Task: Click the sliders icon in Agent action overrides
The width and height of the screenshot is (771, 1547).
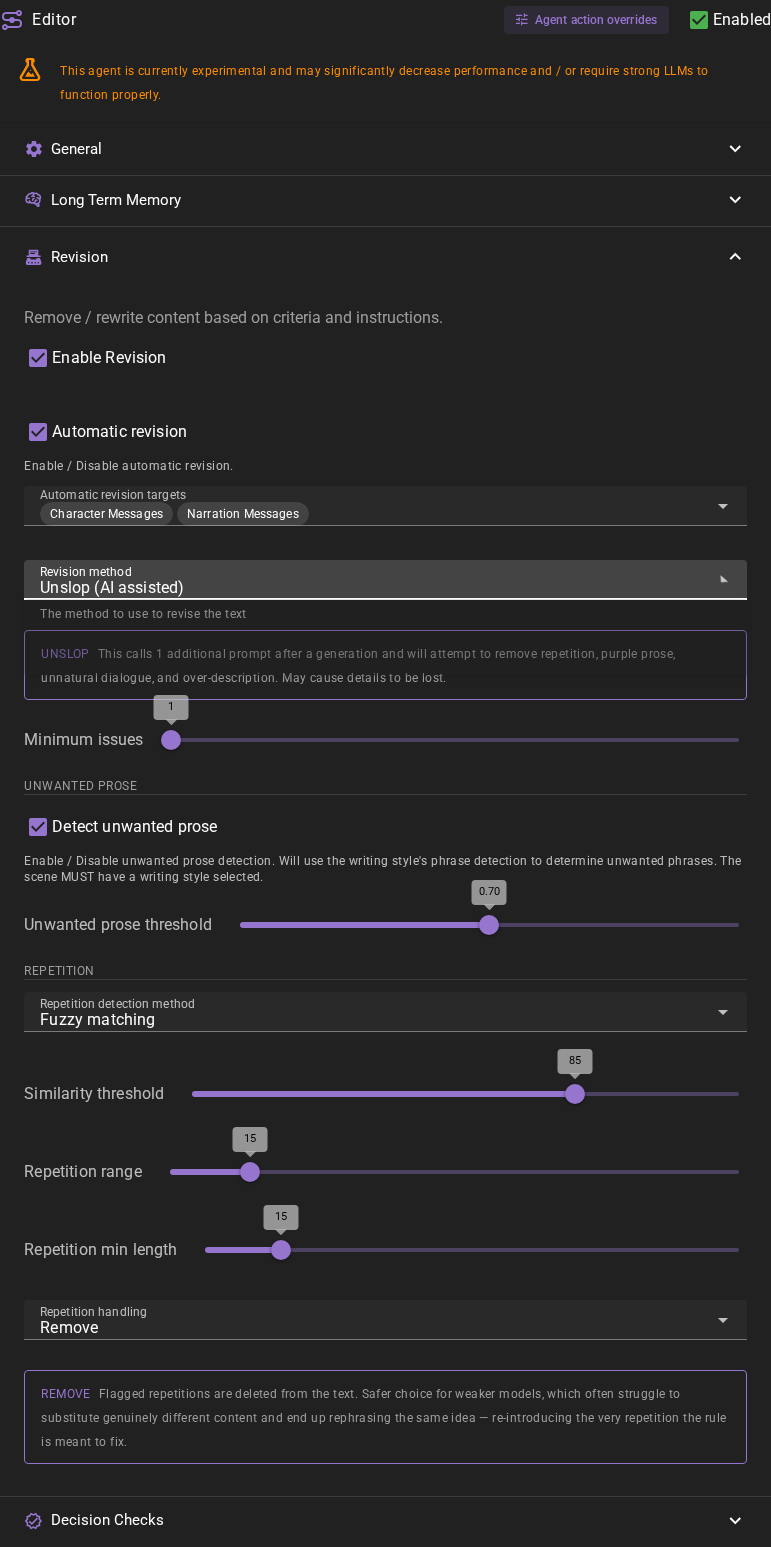Action: [x=521, y=20]
